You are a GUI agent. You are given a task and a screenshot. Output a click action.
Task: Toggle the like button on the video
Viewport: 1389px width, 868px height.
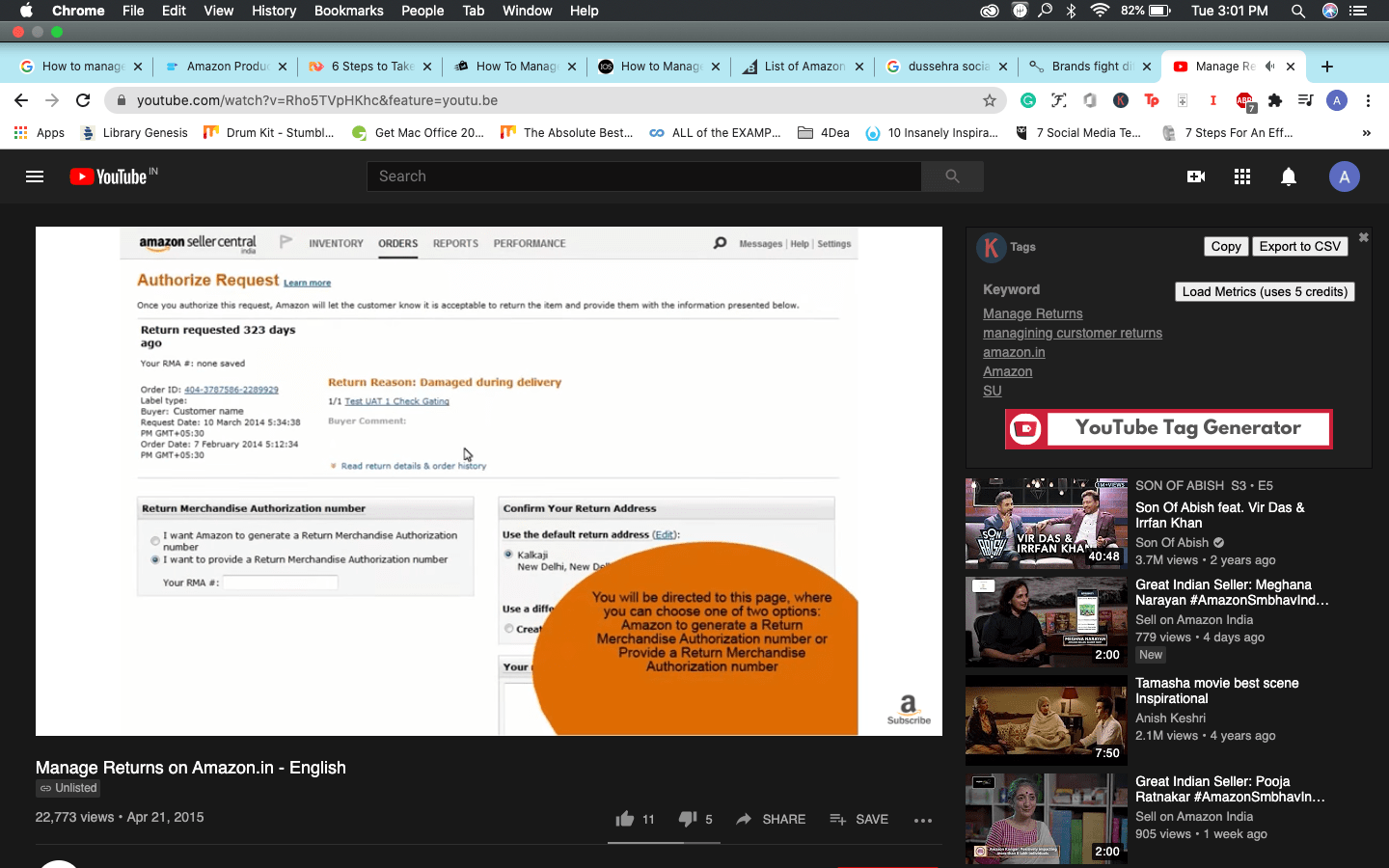click(625, 819)
